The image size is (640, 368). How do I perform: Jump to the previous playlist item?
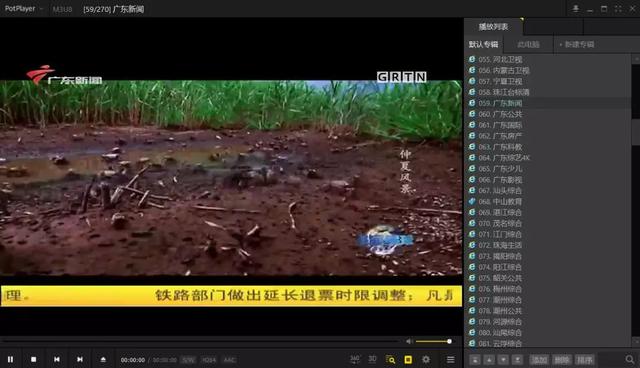click(x=57, y=359)
